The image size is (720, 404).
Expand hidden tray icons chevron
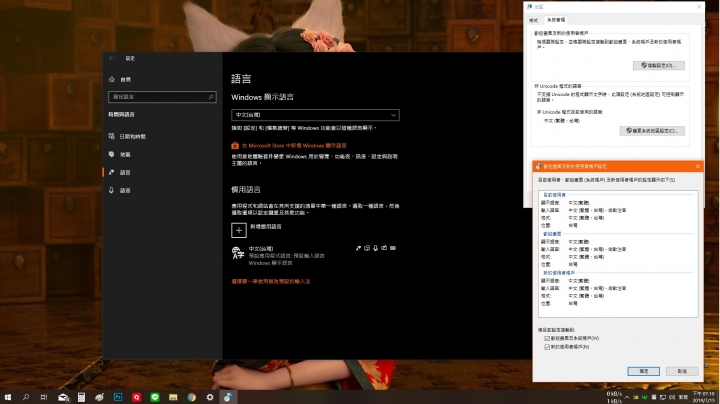[627, 397]
